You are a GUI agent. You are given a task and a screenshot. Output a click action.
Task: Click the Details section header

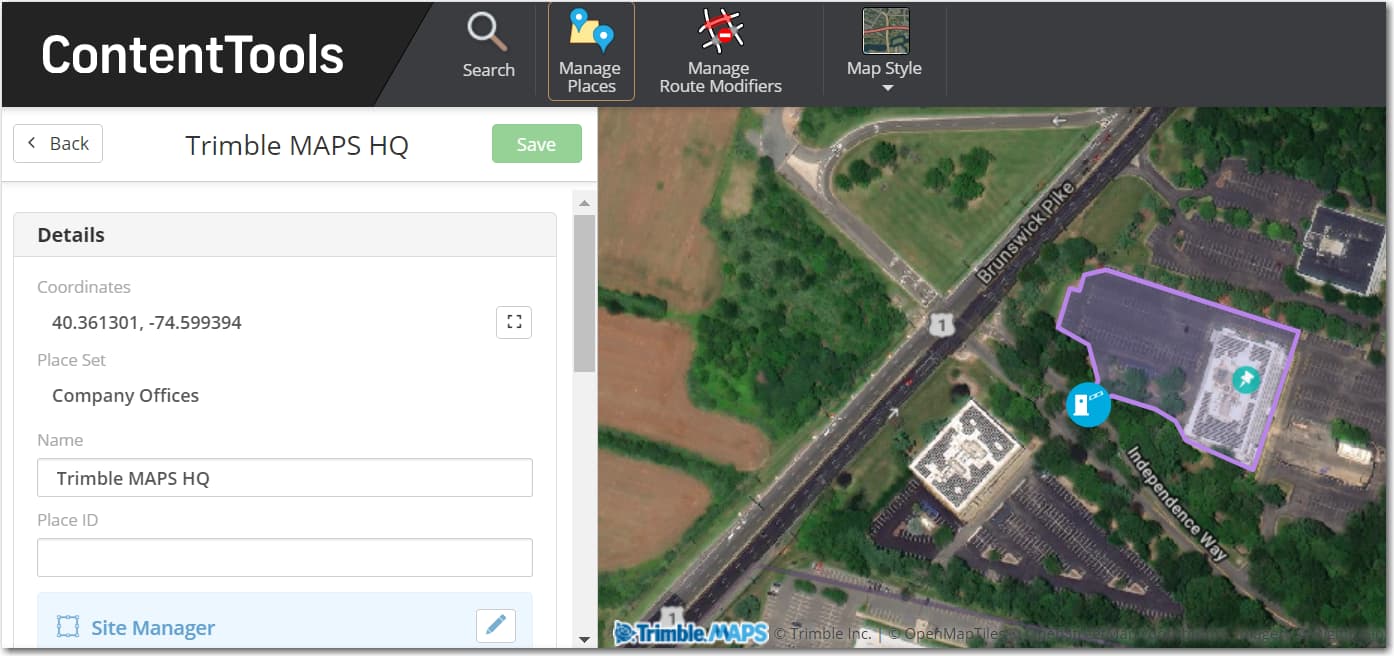[285, 235]
